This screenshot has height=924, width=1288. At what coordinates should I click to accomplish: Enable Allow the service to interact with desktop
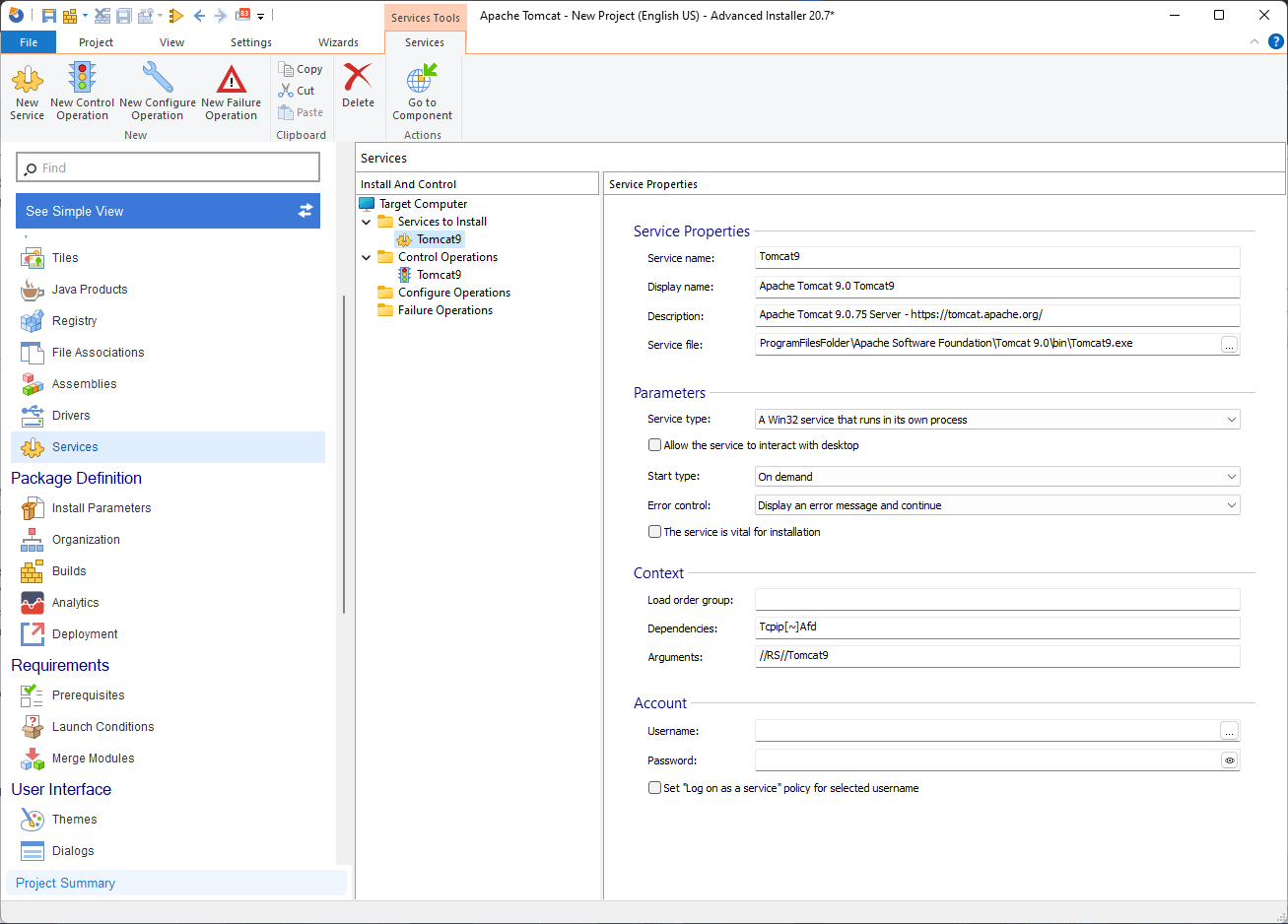(x=654, y=445)
